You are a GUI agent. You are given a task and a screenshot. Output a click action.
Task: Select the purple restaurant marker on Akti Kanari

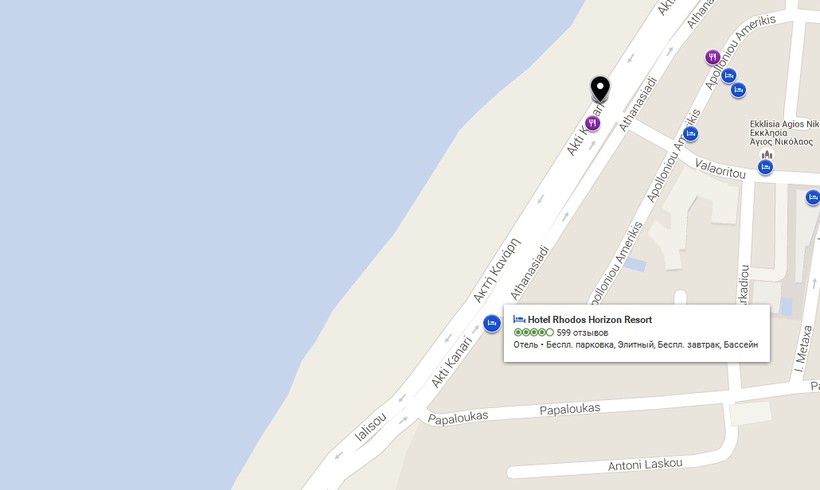coord(593,123)
